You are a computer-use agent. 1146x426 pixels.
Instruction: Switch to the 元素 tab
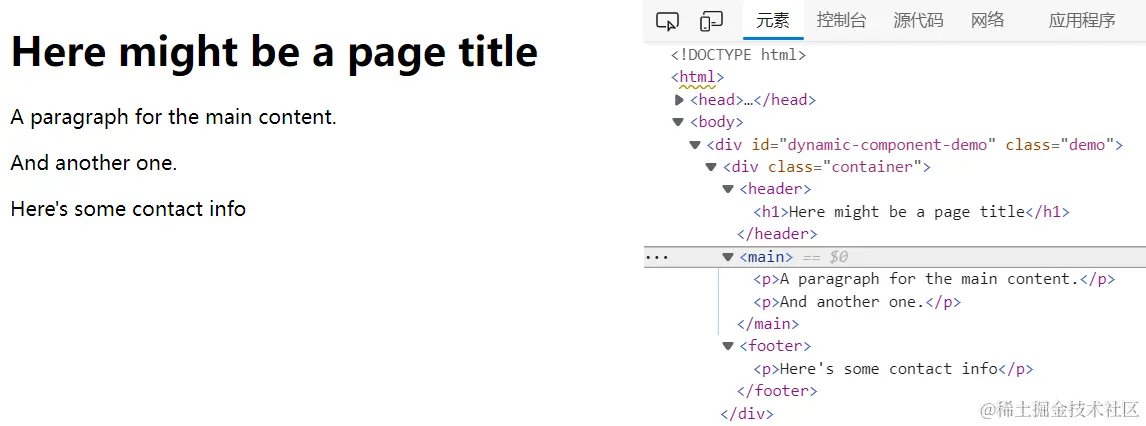[773, 20]
